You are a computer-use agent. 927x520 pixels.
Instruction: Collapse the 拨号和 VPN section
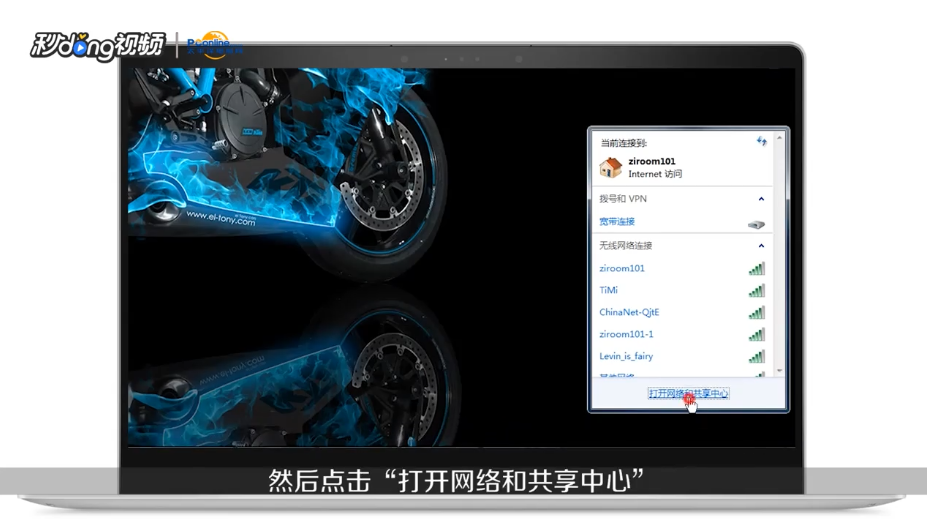point(761,199)
